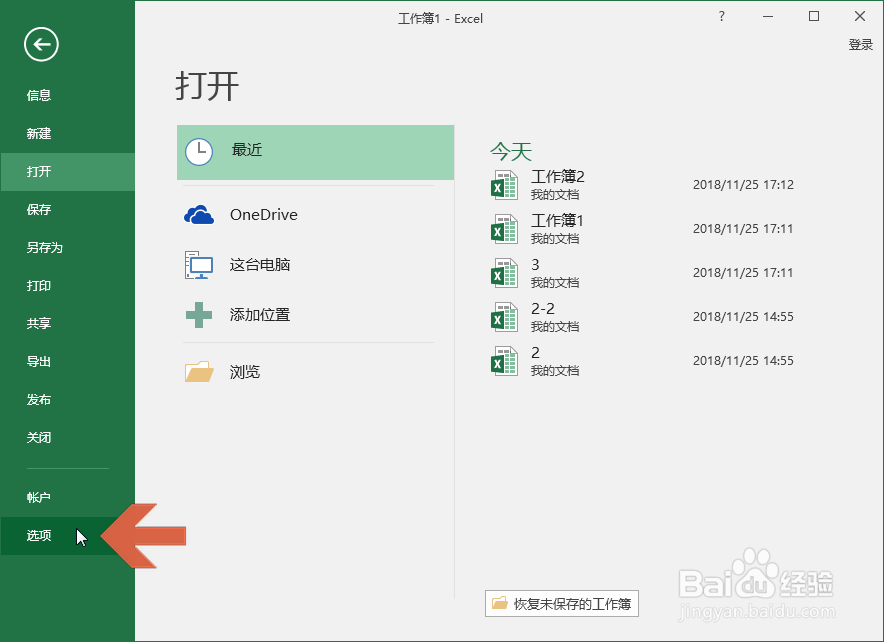Choose the 添加位置 label
The width and height of the screenshot is (884, 642).
click(260, 315)
